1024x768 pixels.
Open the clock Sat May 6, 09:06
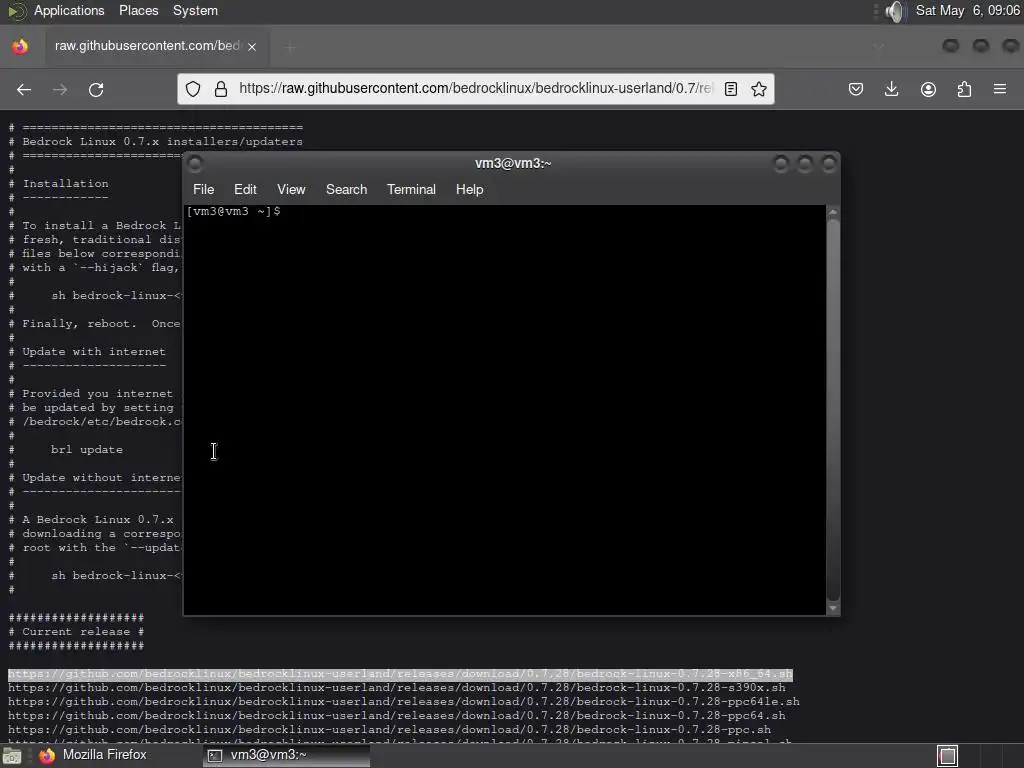coord(967,10)
